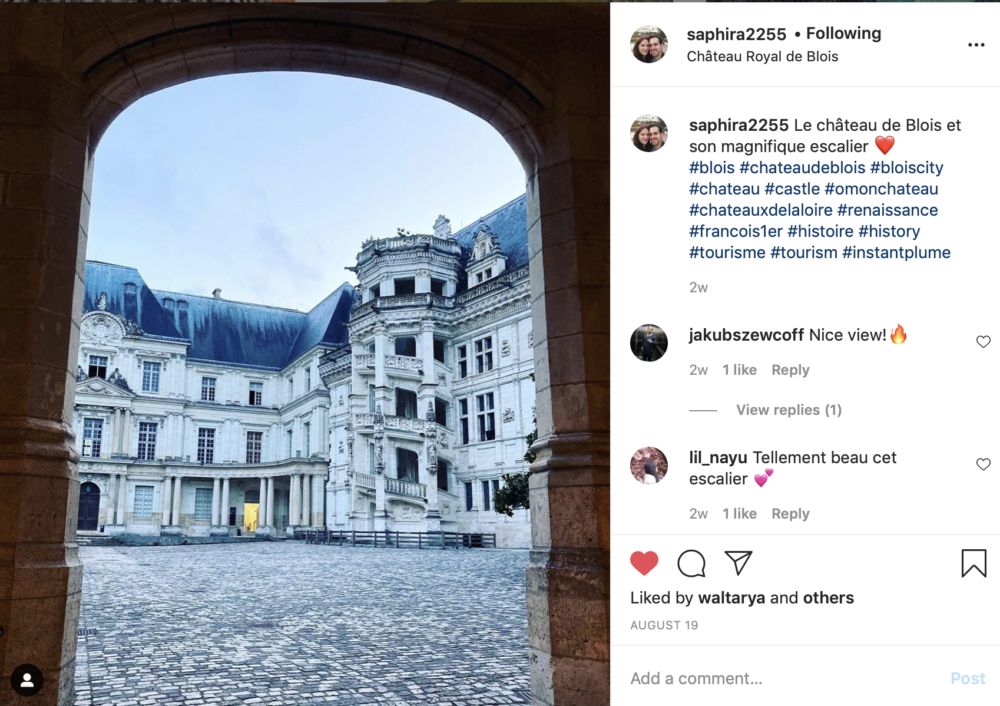Like jakubszewcoff's comment heart
The image size is (1000, 706).
[983, 342]
